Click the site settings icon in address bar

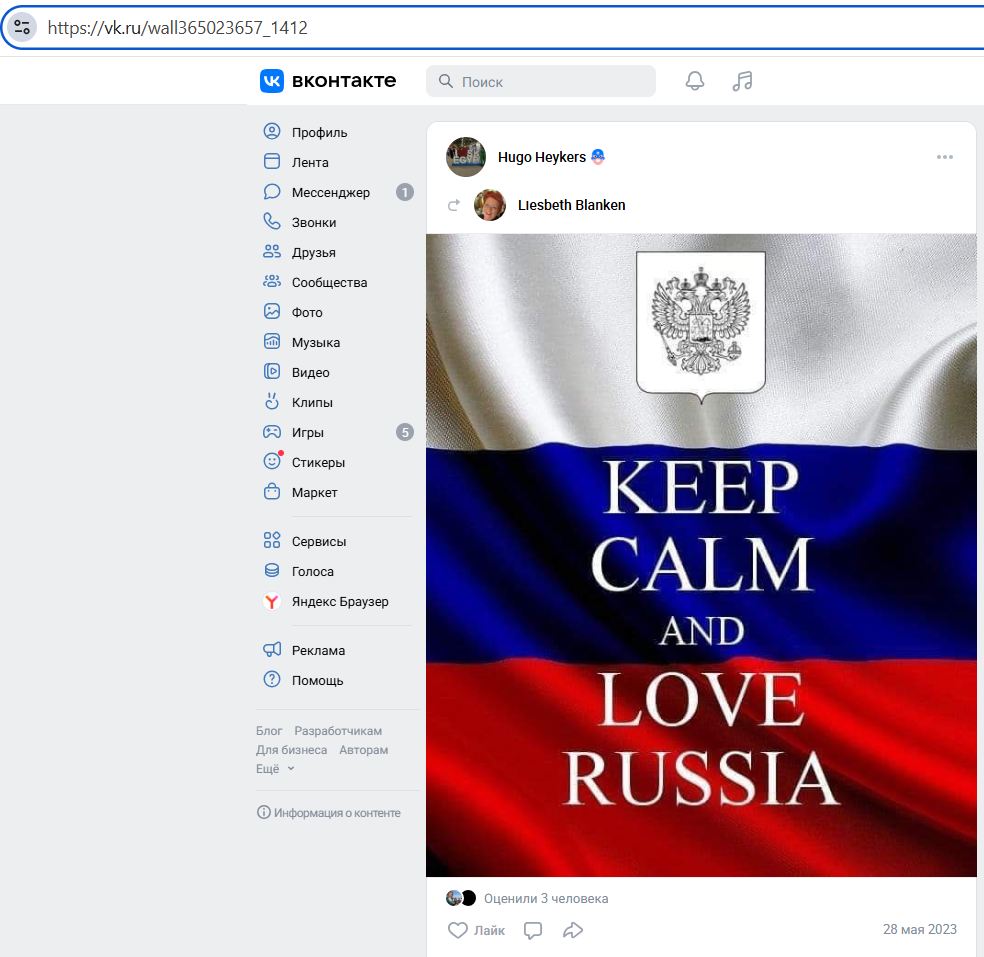(x=22, y=27)
